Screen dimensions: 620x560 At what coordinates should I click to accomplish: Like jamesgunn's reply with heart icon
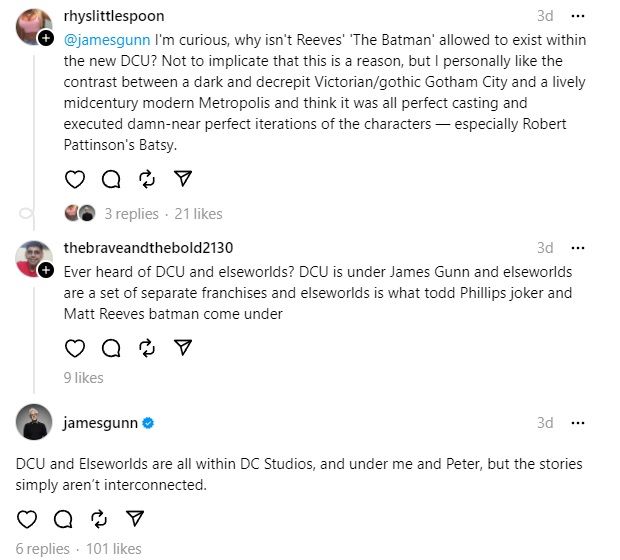[x=27, y=518]
